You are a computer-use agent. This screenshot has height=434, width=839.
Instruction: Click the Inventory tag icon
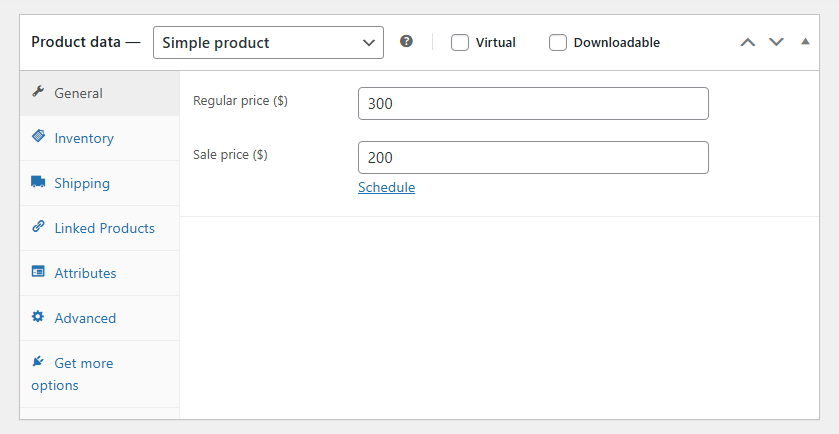pos(38,137)
